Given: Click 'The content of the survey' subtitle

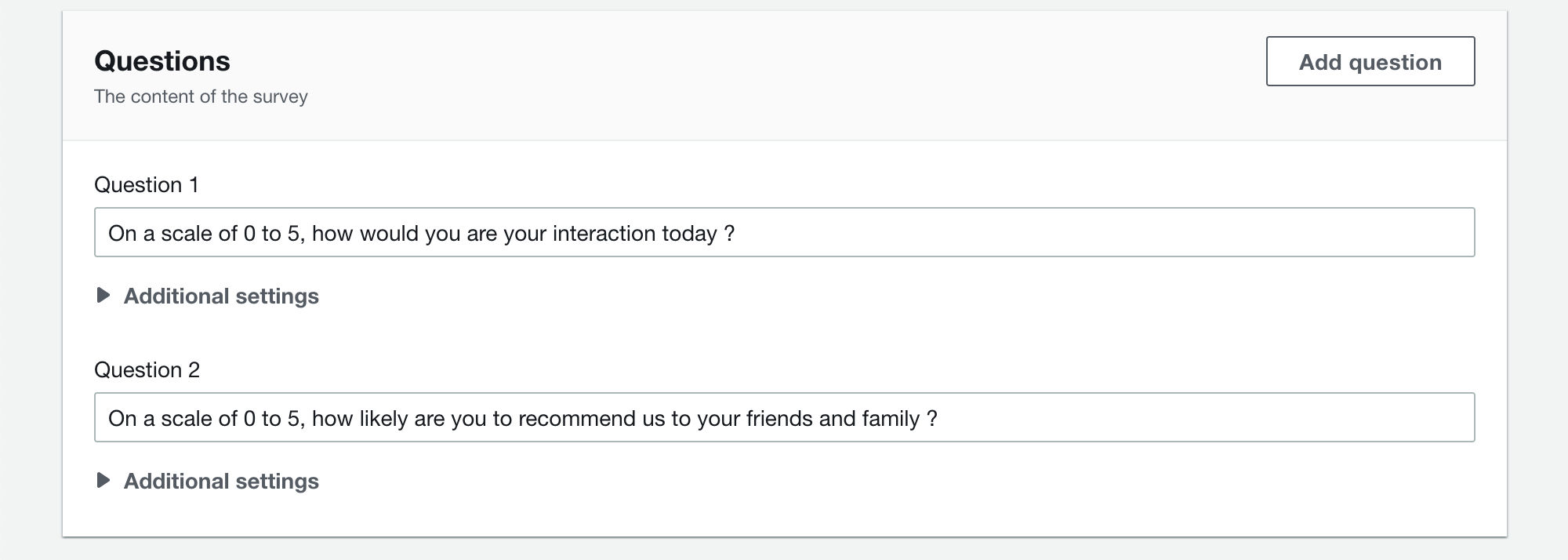Looking at the screenshot, I should click(201, 96).
